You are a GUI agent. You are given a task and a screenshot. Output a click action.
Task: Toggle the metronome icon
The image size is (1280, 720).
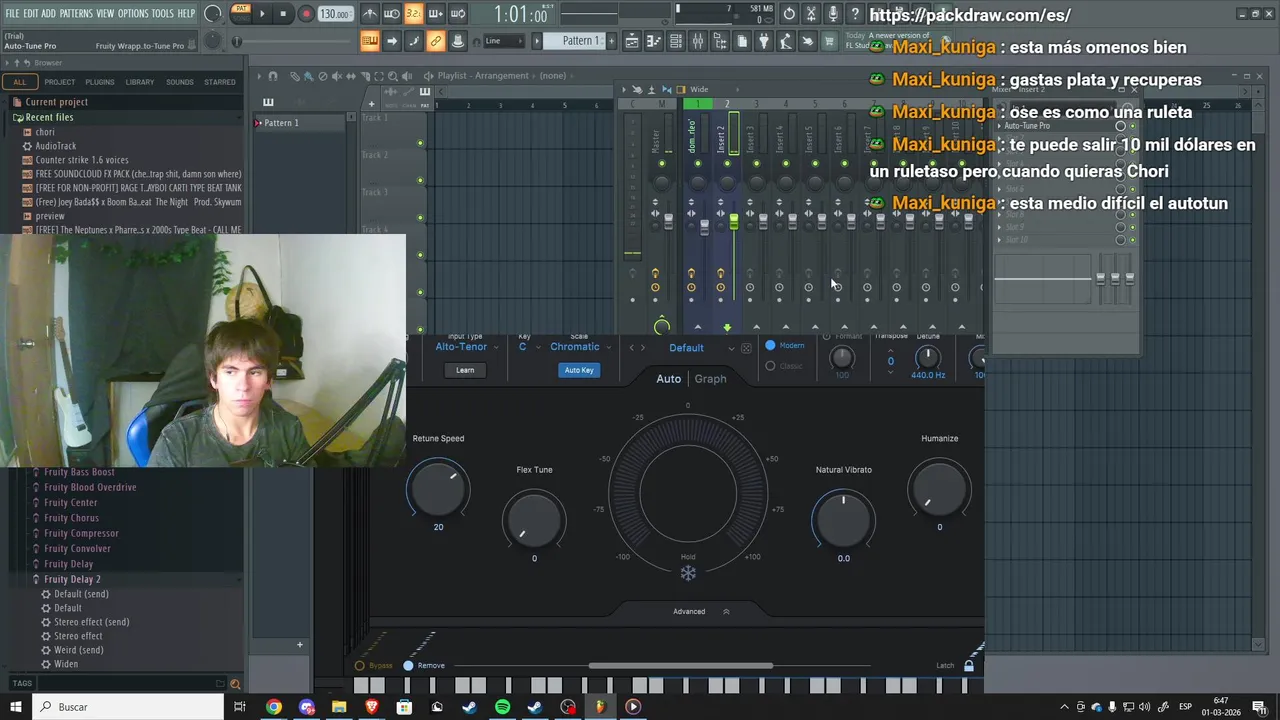click(x=370, y=14)
